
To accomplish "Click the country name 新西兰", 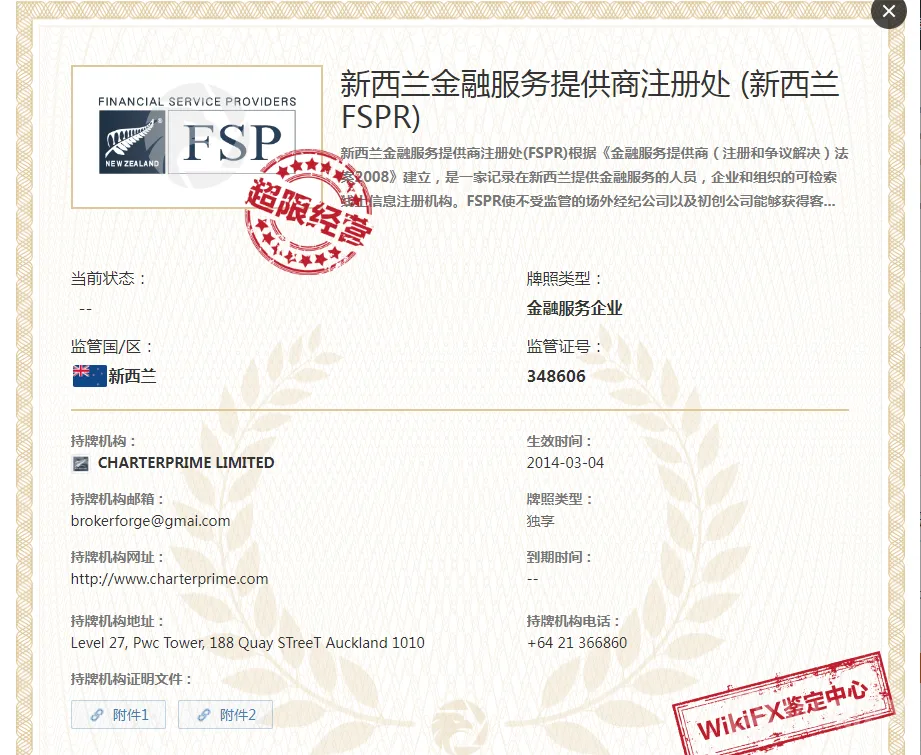I will point(133,376).
